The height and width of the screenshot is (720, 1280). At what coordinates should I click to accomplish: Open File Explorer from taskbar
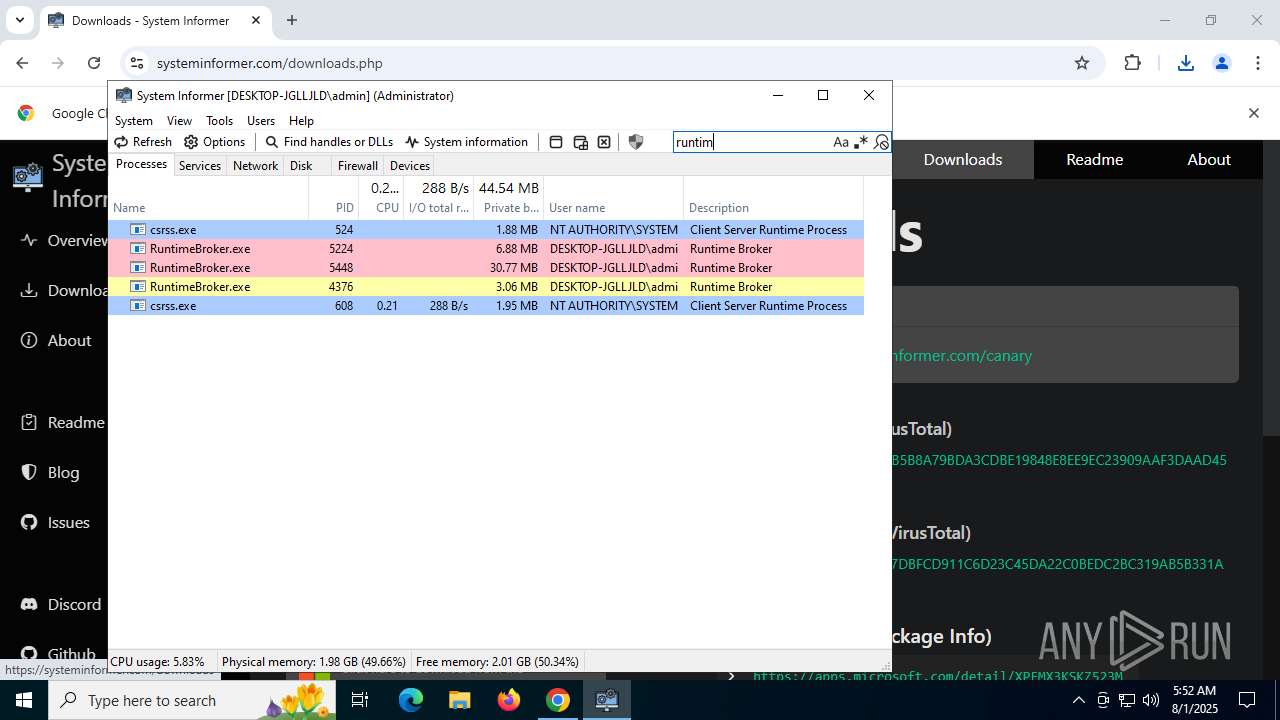pyautogui.click(x=459, y=700)
